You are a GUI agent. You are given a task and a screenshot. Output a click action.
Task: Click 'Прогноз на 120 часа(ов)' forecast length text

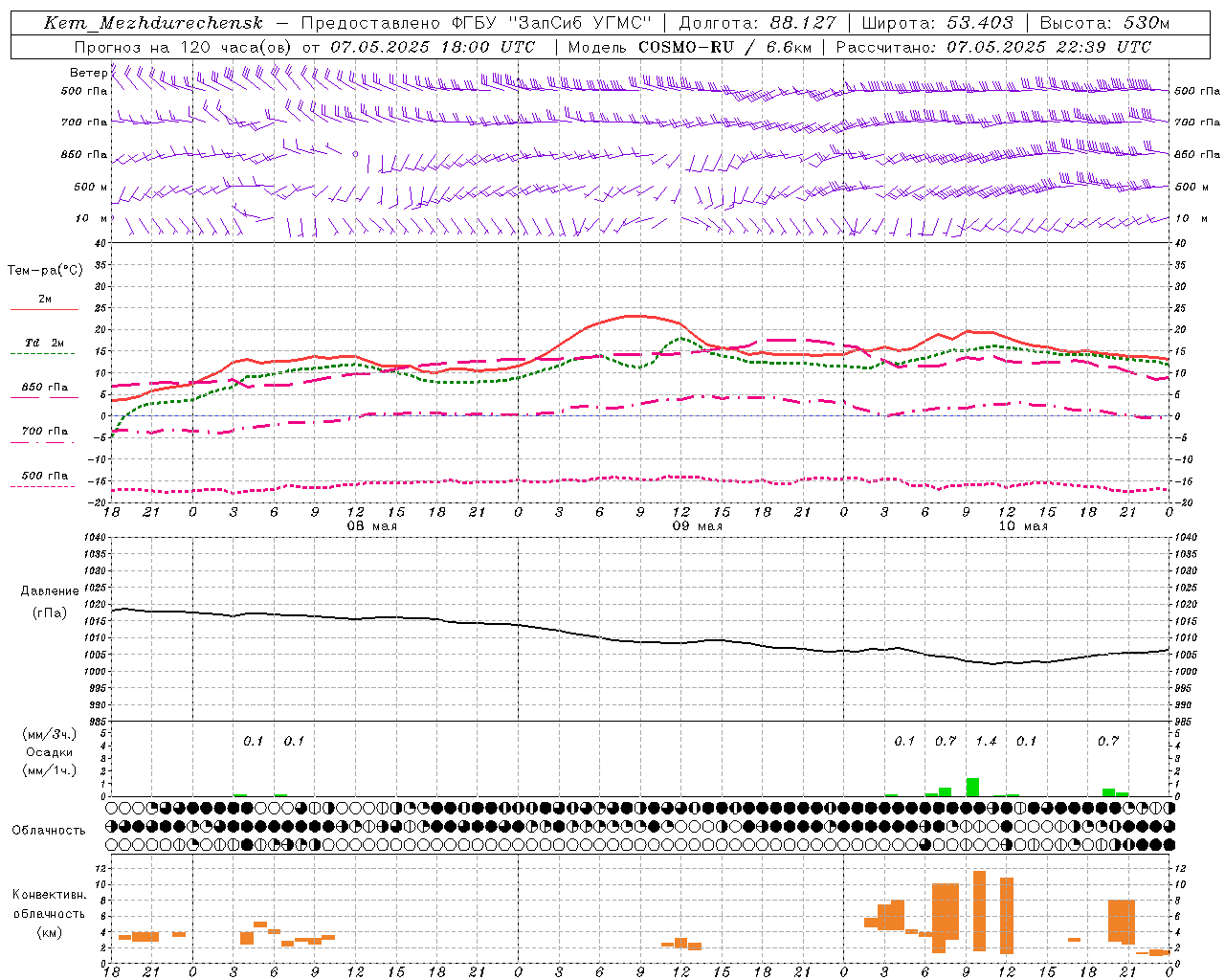(184, 47)
